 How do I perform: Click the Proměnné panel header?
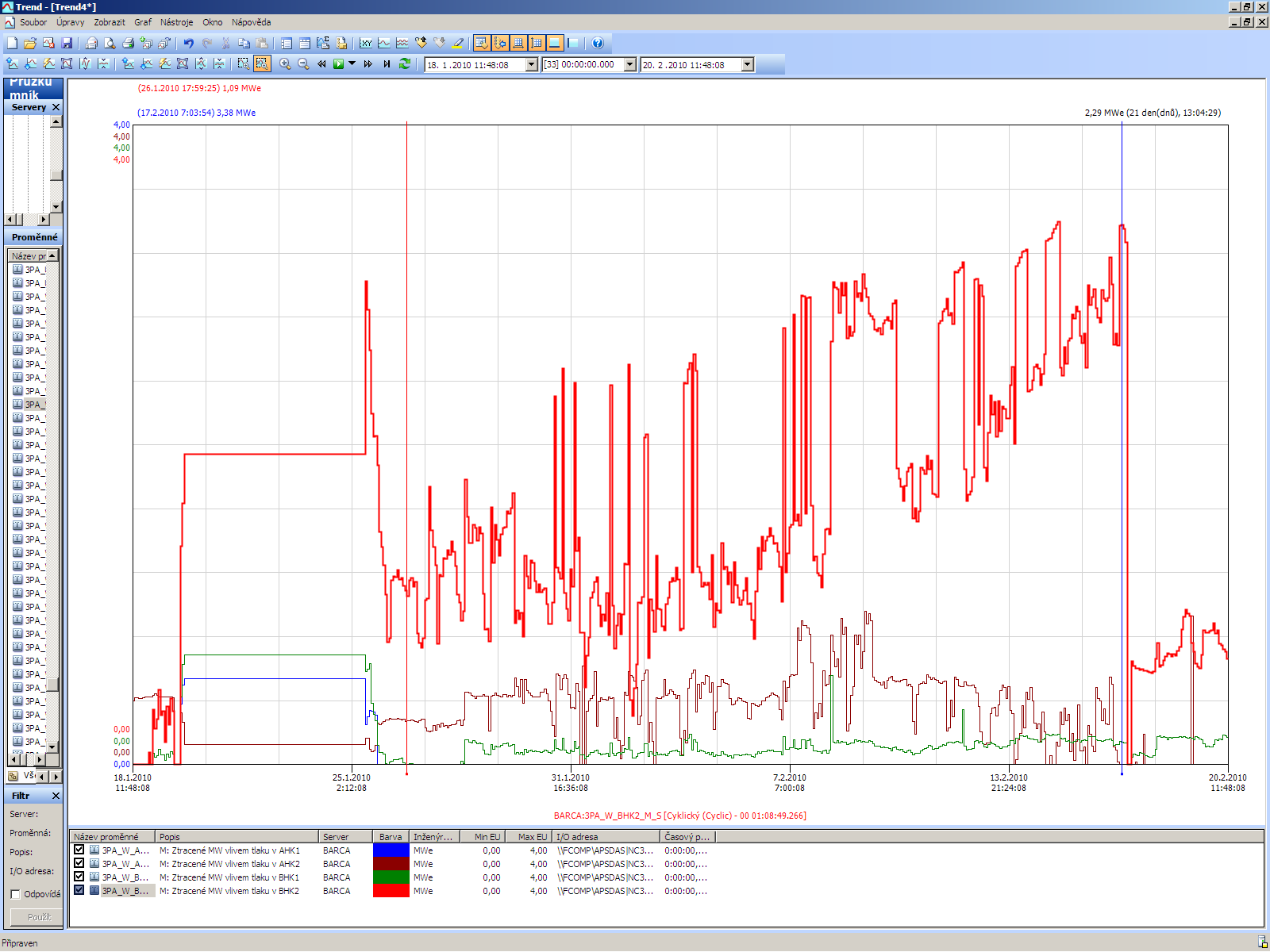click(x=33, y=237)
